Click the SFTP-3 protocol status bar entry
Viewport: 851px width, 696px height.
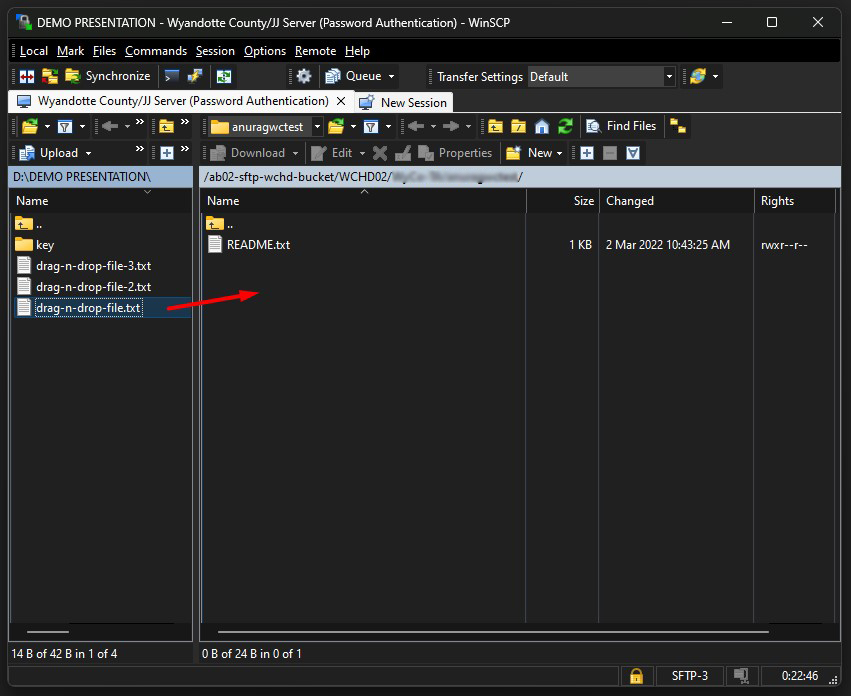coord(689,676)
